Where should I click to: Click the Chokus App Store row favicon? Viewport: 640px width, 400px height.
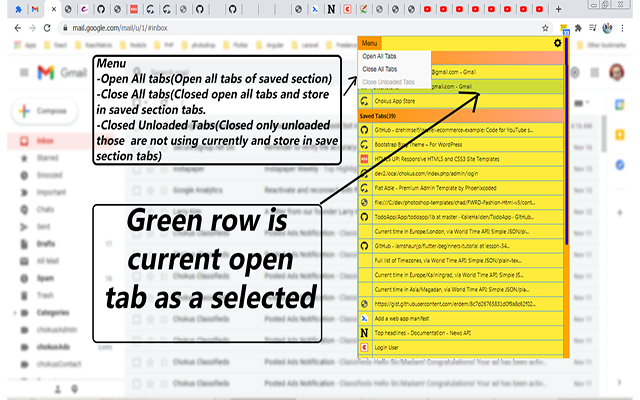[x=364, y=101]
